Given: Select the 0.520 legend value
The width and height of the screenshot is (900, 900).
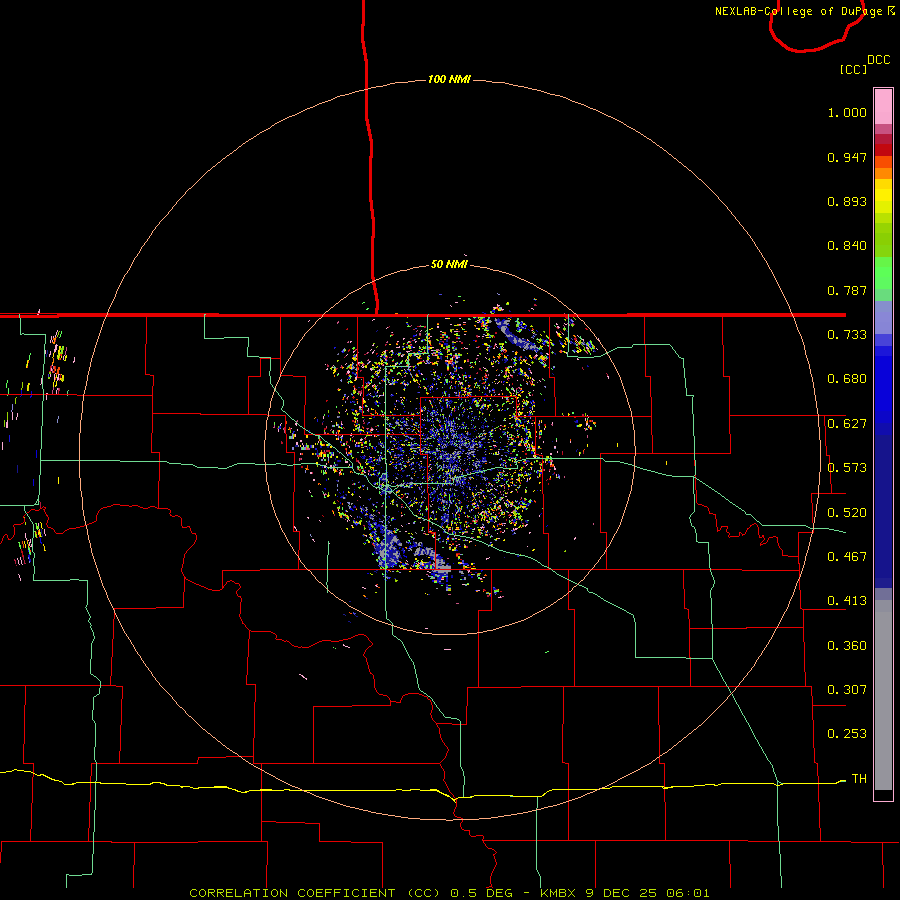Looking at the screenshot, I should click(x=847, y=513).
